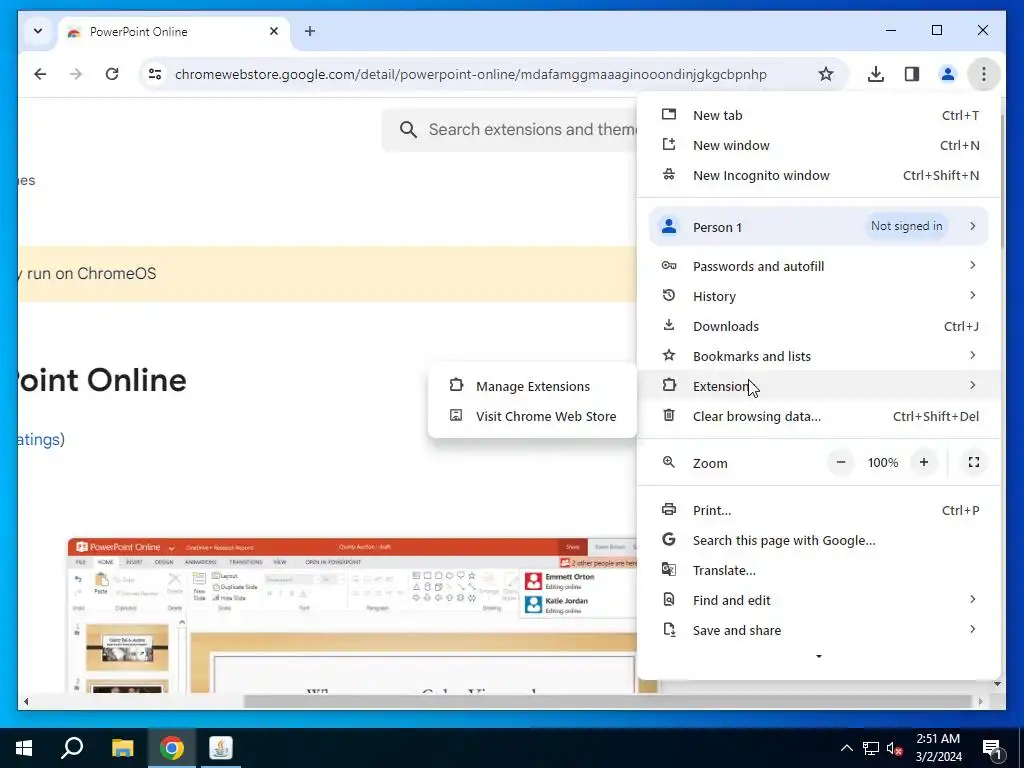Click the Search extensions and themes field

point(509,129)
